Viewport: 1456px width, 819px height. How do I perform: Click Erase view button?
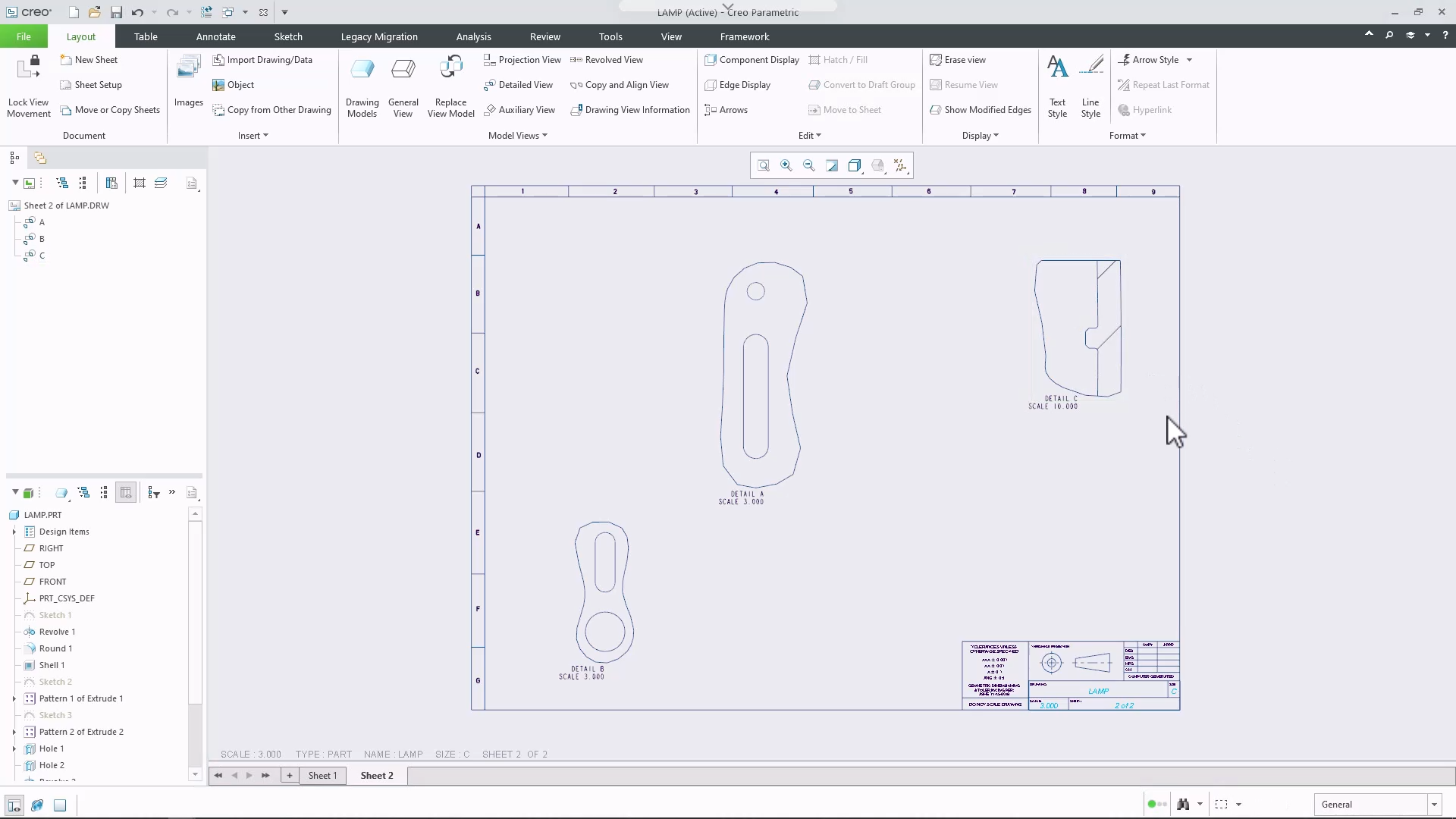[x=958, y=60]
